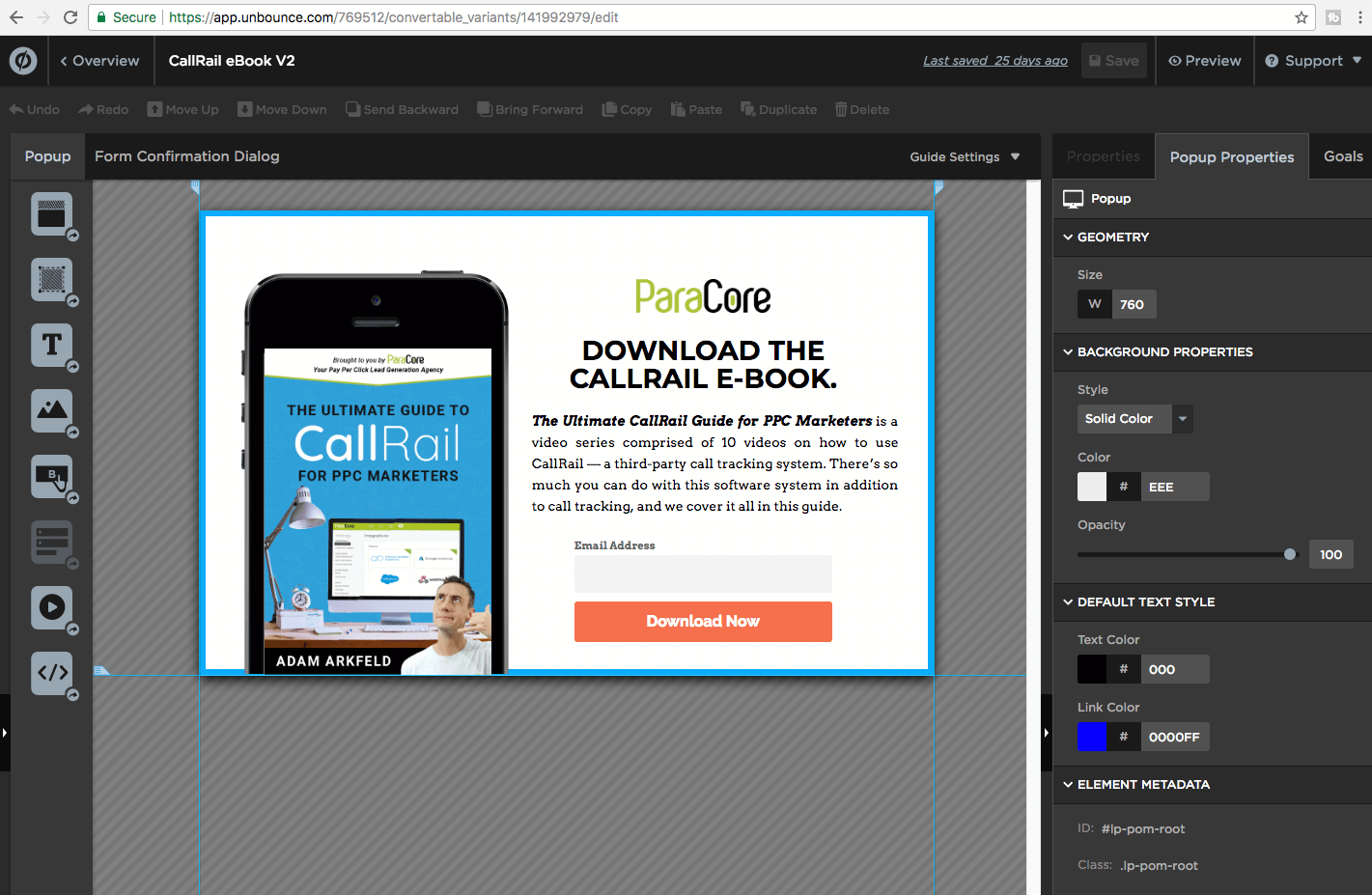Select the Custom HTML code tool
Viewport: 1372px width, 895px height.
pos(52,674)
